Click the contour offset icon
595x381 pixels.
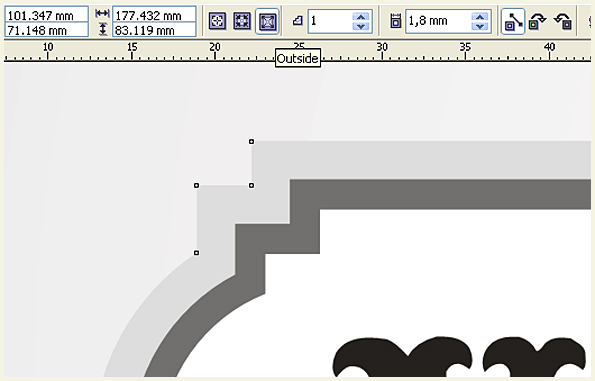pyautogui.click(x=395, y=21)
